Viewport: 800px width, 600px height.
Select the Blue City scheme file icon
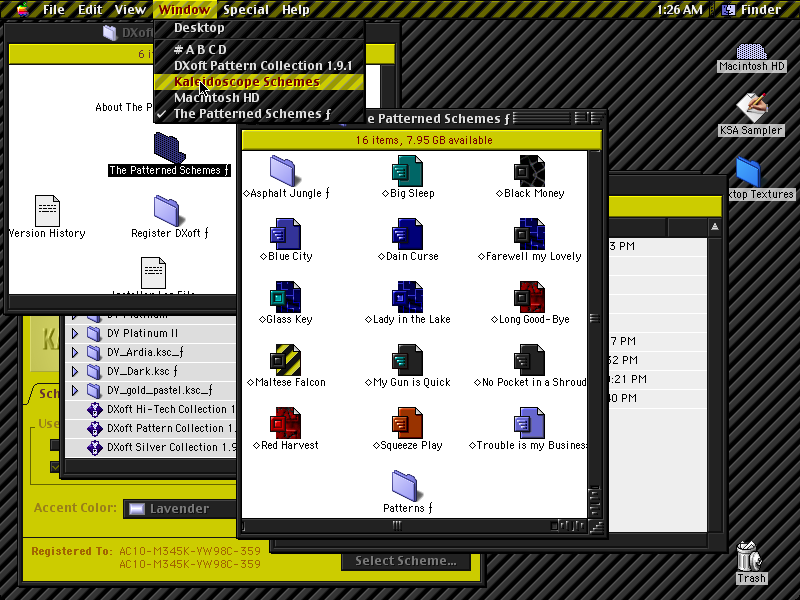point(285,234)
